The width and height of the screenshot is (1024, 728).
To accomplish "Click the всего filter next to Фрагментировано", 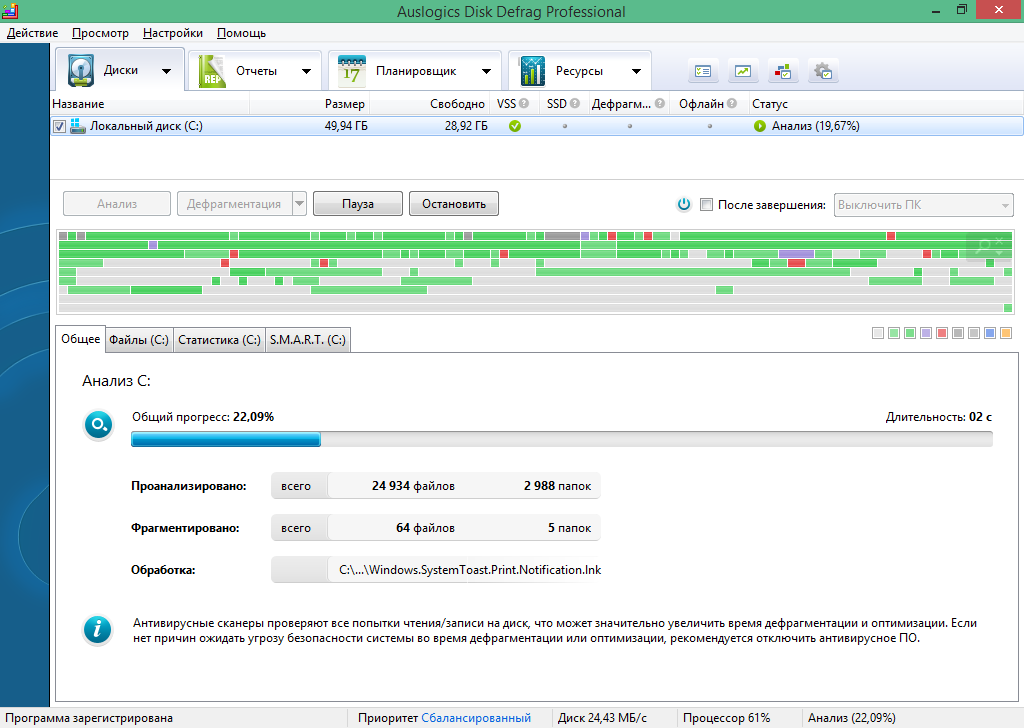I will click(x=299, y=527).
